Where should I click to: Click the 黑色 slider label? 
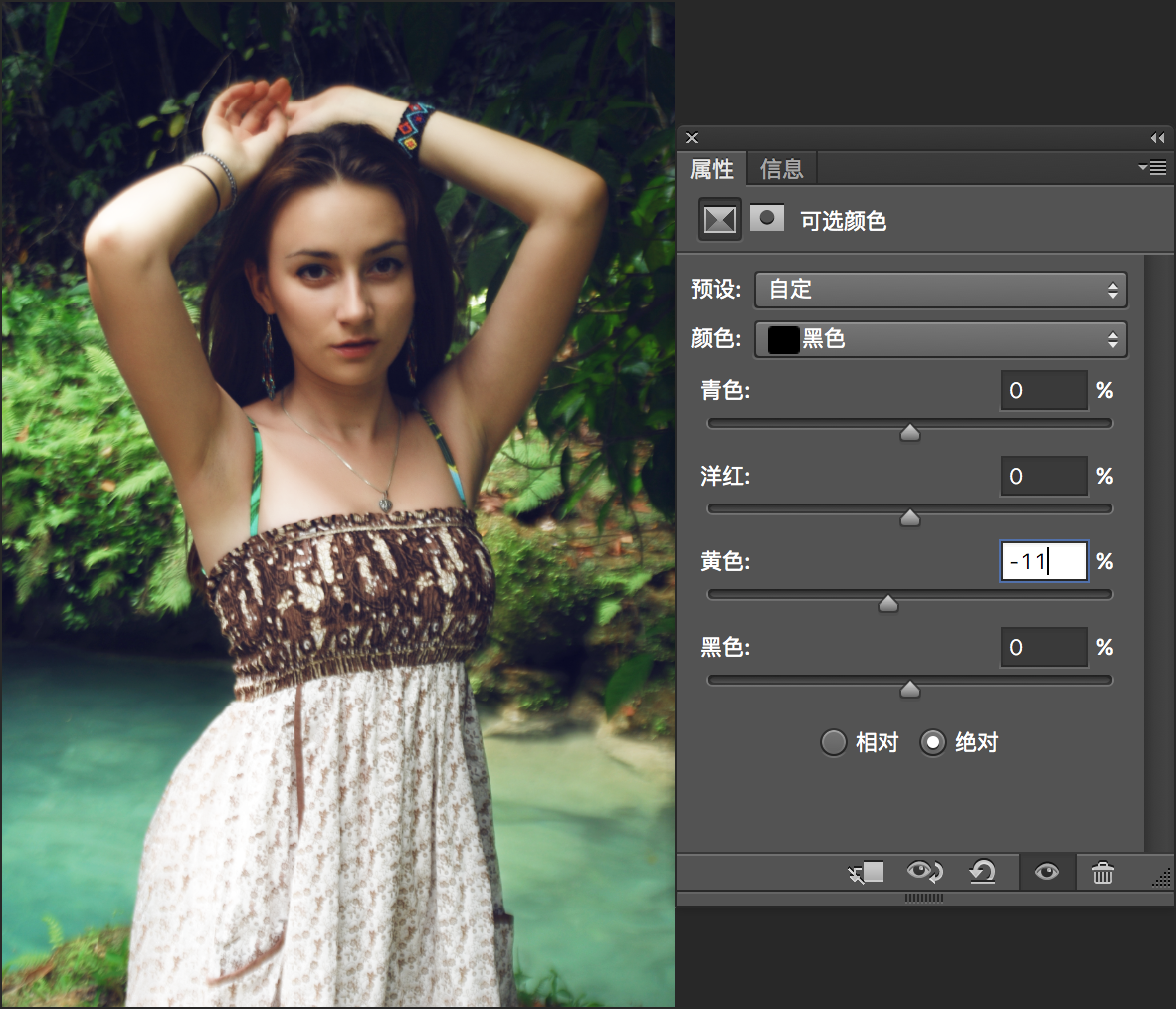click(x=725, y=647)
